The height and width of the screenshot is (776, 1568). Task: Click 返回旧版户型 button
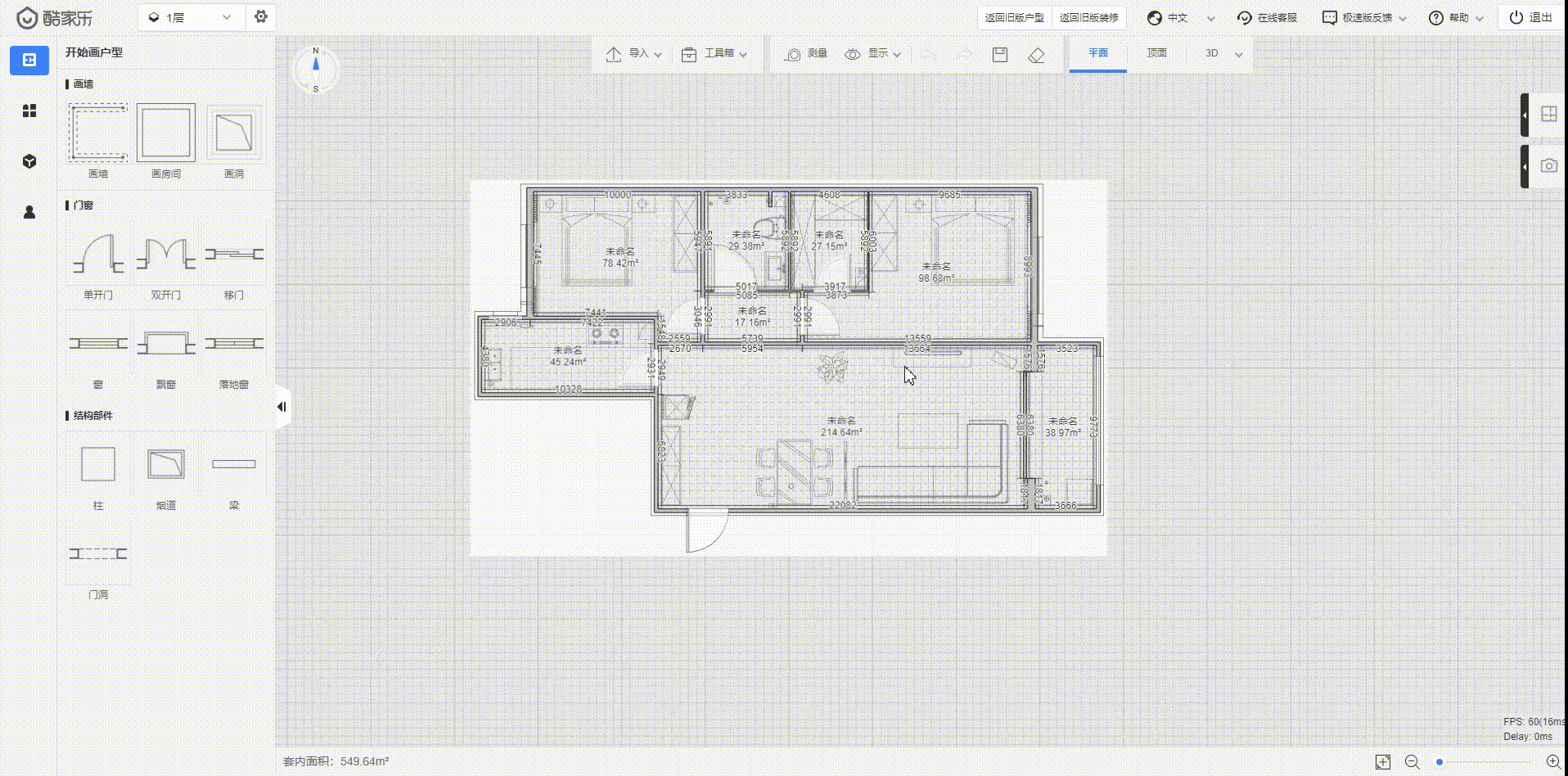point(1015,18)
